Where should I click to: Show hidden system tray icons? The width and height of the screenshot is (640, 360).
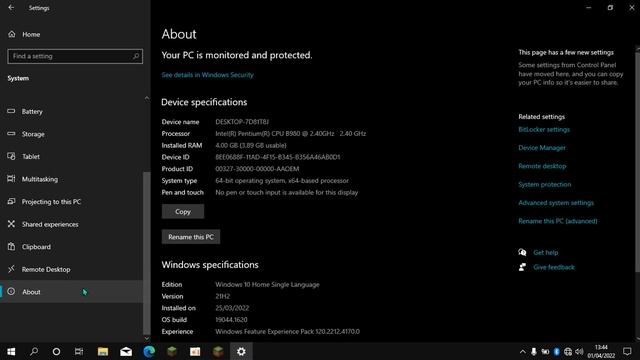coord(522,351)
